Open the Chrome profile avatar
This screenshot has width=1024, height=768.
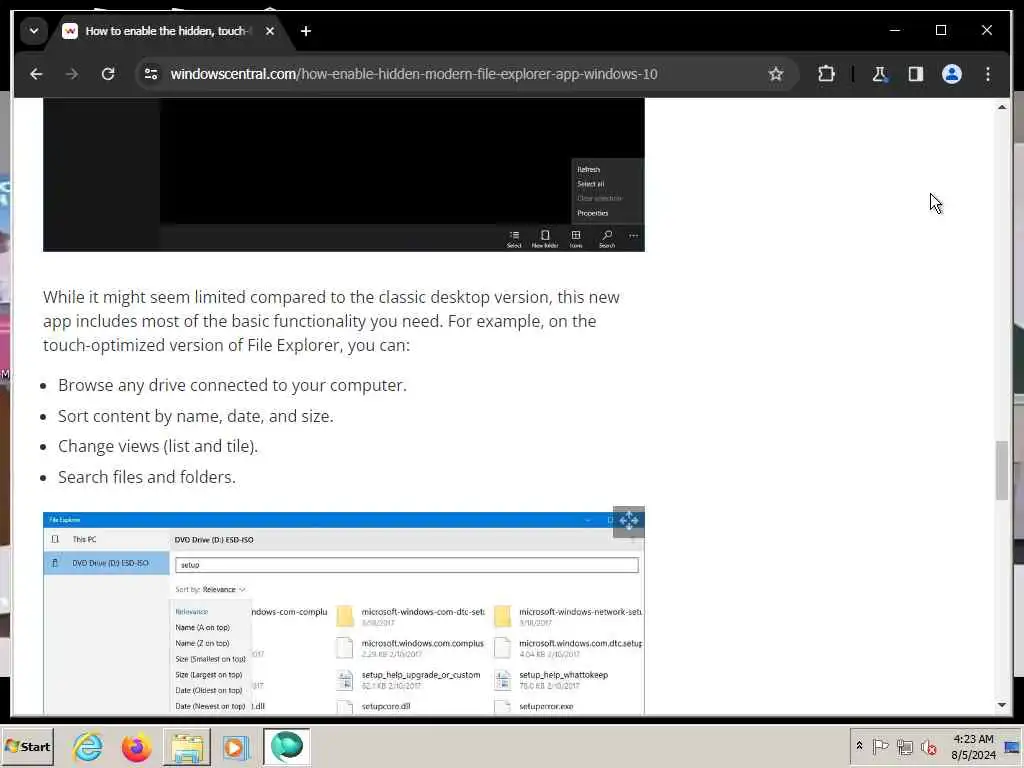click(952, 74)
